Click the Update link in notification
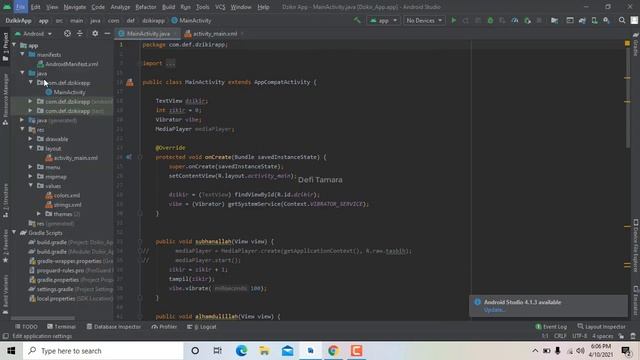 (494, 310)
